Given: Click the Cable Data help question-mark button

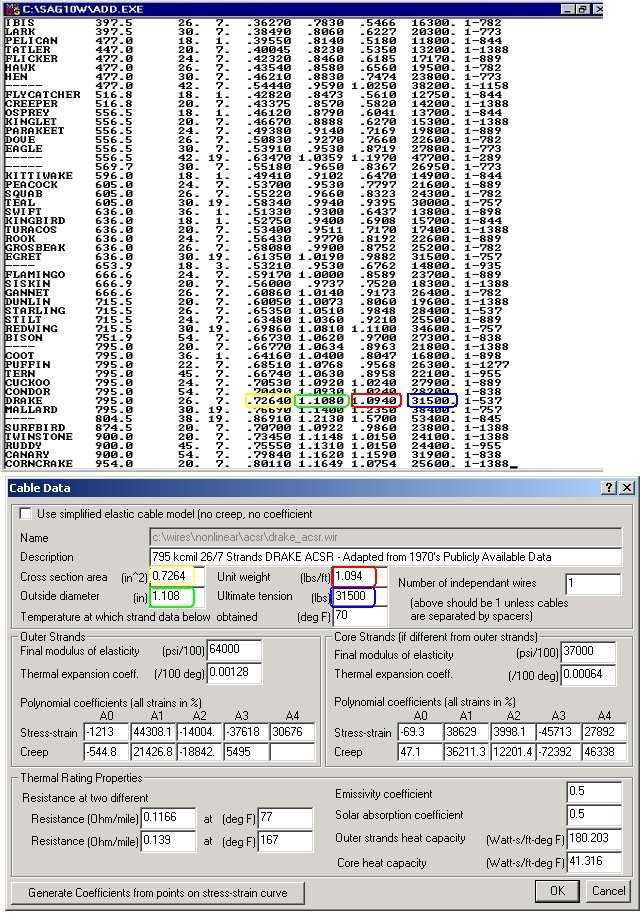Looking at the screenshot, I should coord(608,488).
